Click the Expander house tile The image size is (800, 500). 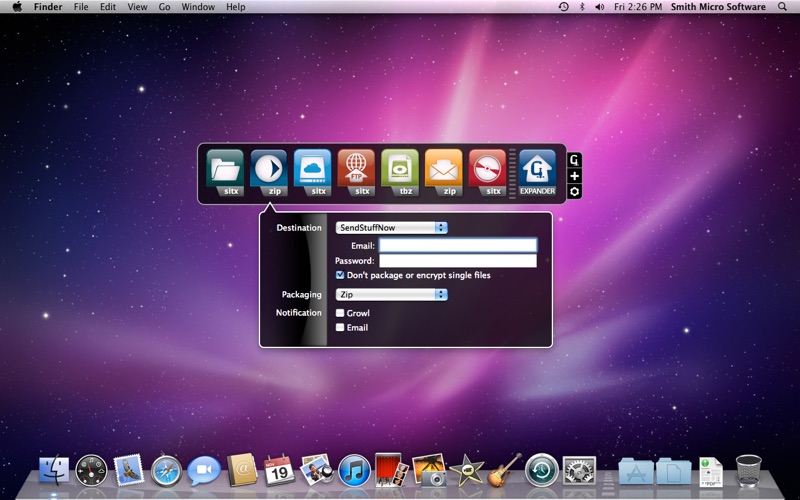(x=537, y=172)
